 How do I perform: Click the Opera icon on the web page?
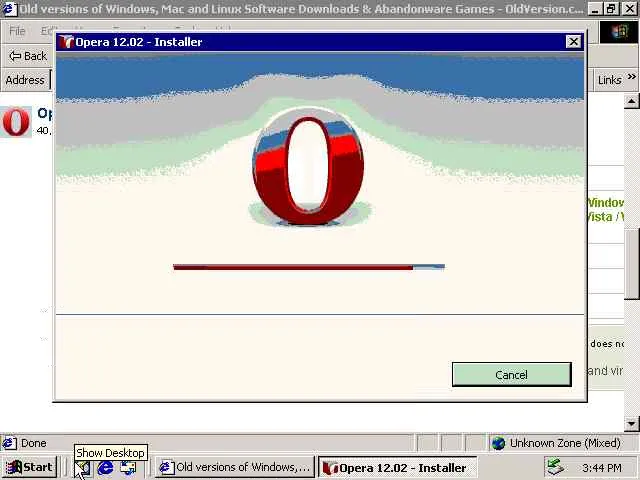16,122
